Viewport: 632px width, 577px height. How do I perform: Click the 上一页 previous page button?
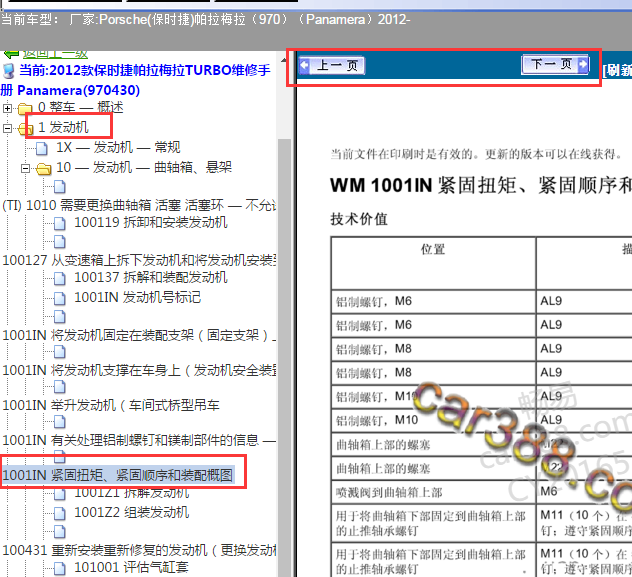[332, 65]
